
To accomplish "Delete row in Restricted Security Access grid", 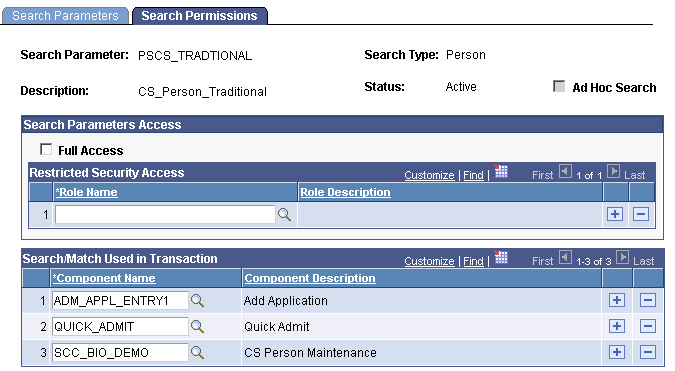I will 641,214.
